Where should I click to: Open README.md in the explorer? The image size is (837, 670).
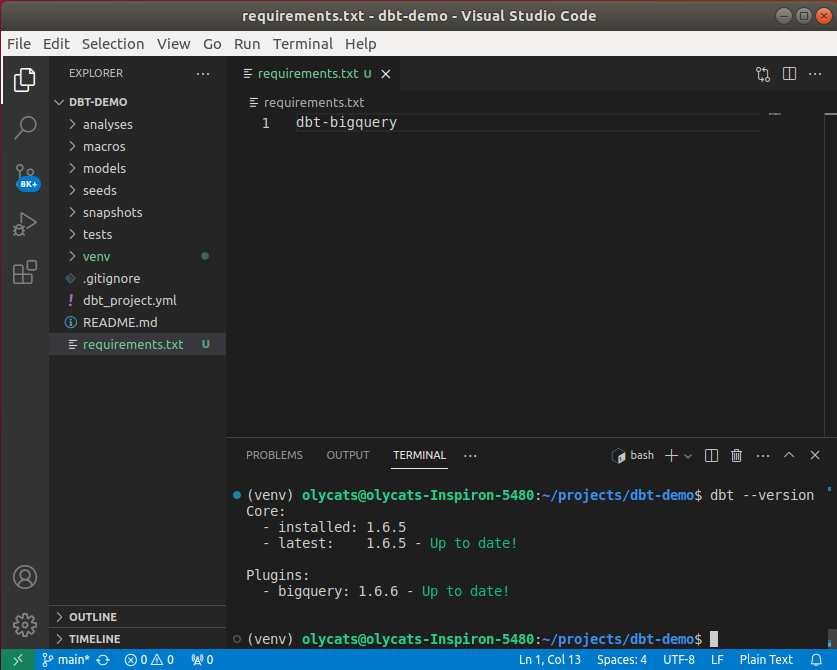coord(137,322)
